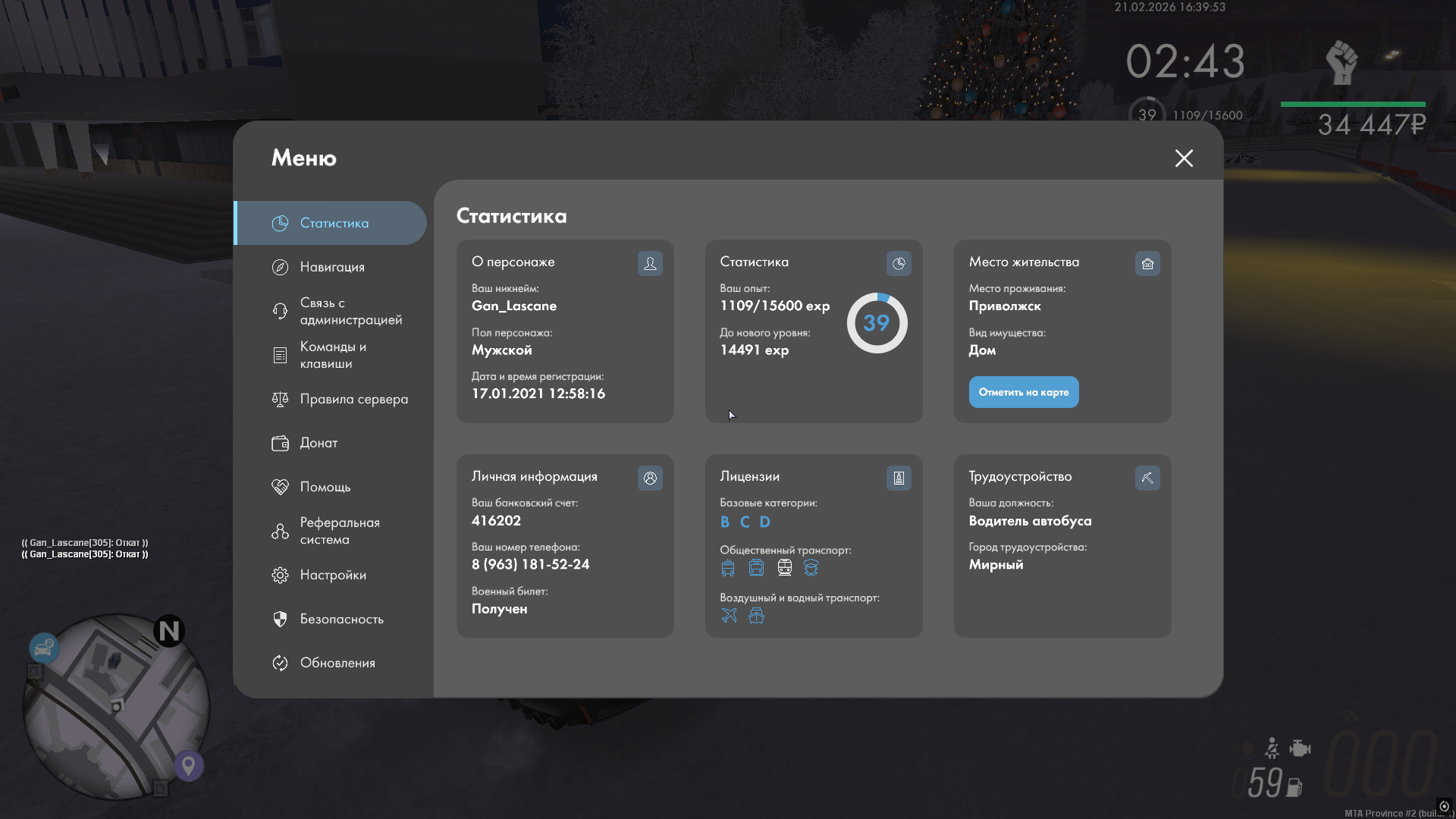Click the location pin on the minimap
1456x819 pixels.
click(189, 764)
